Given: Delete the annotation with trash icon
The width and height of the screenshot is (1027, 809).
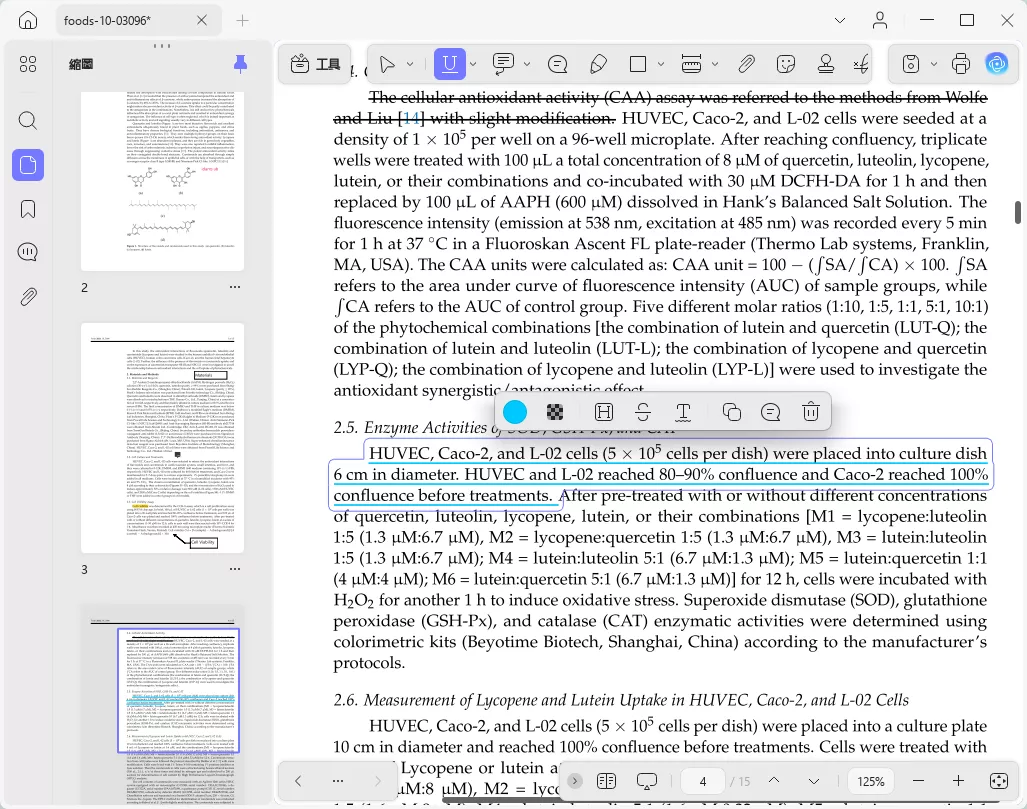Looking at the screenshot, I should tap(810, 412).
